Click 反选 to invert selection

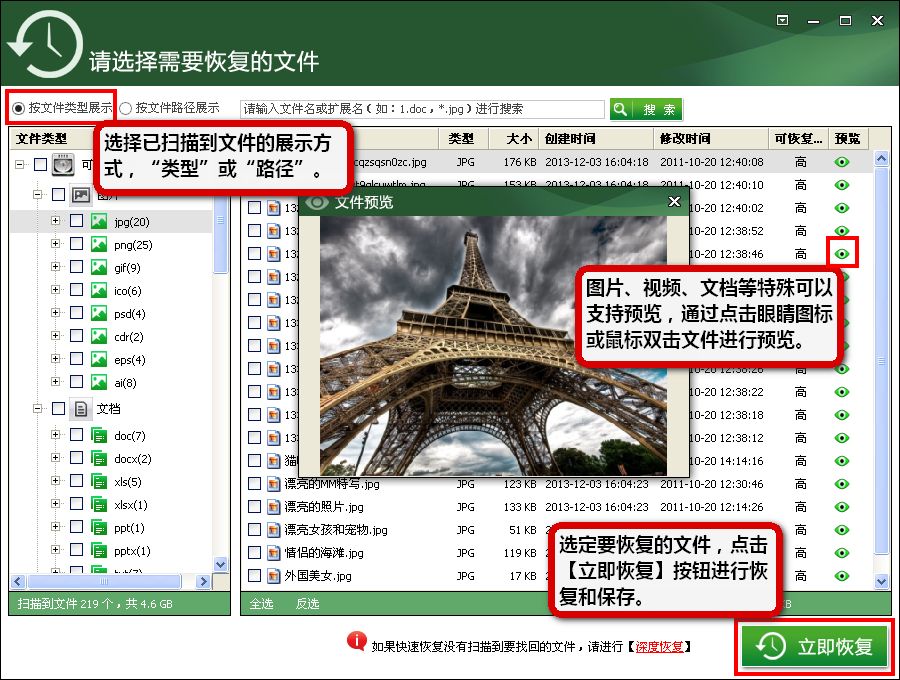tap(307, 604)
